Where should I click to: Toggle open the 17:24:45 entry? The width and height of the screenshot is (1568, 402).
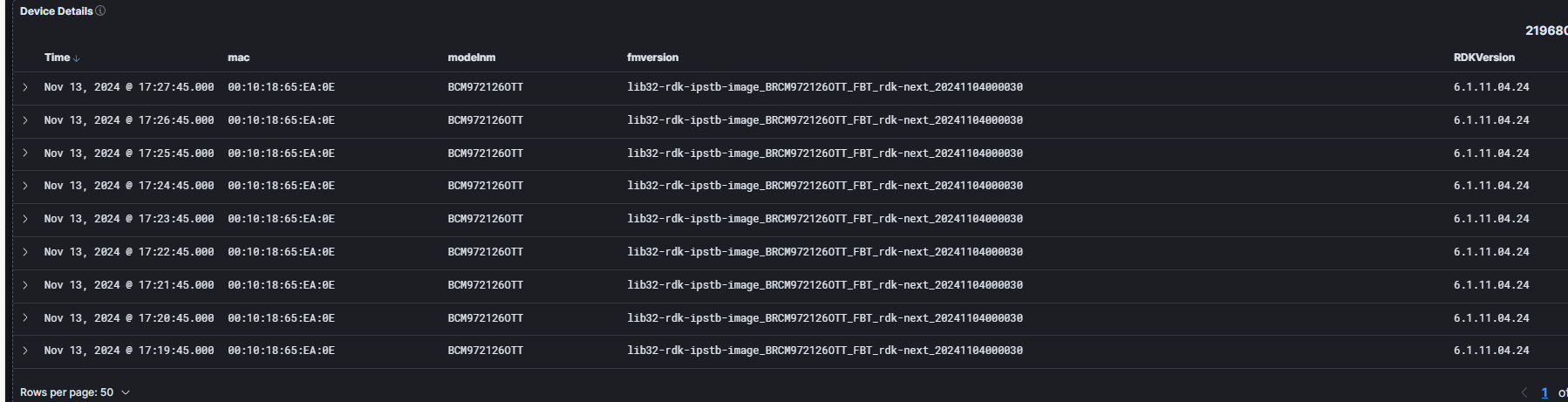(x=25, y=186)
